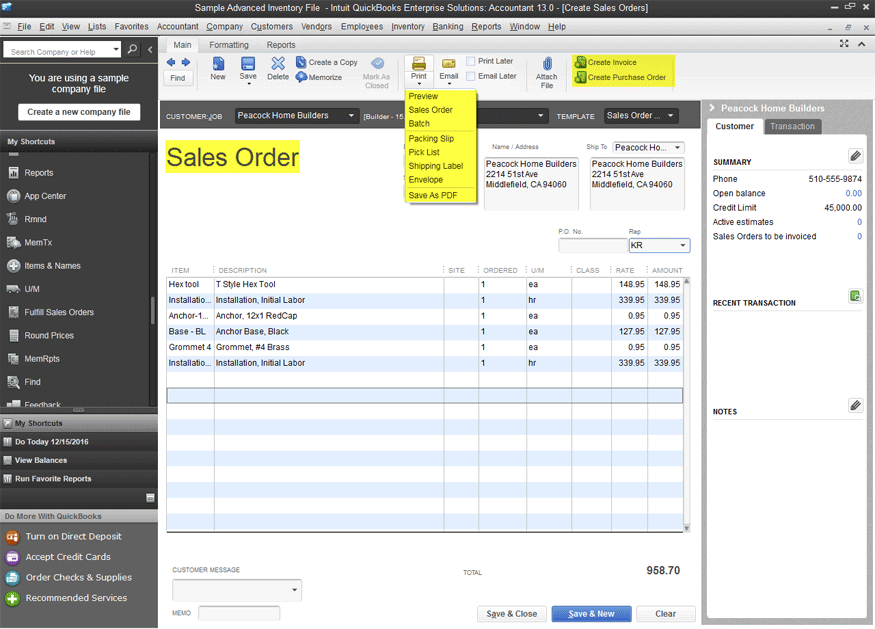Screen dimensions: 875x629
Task: Edit notes pencil icon
Action: tap(855, 405)
